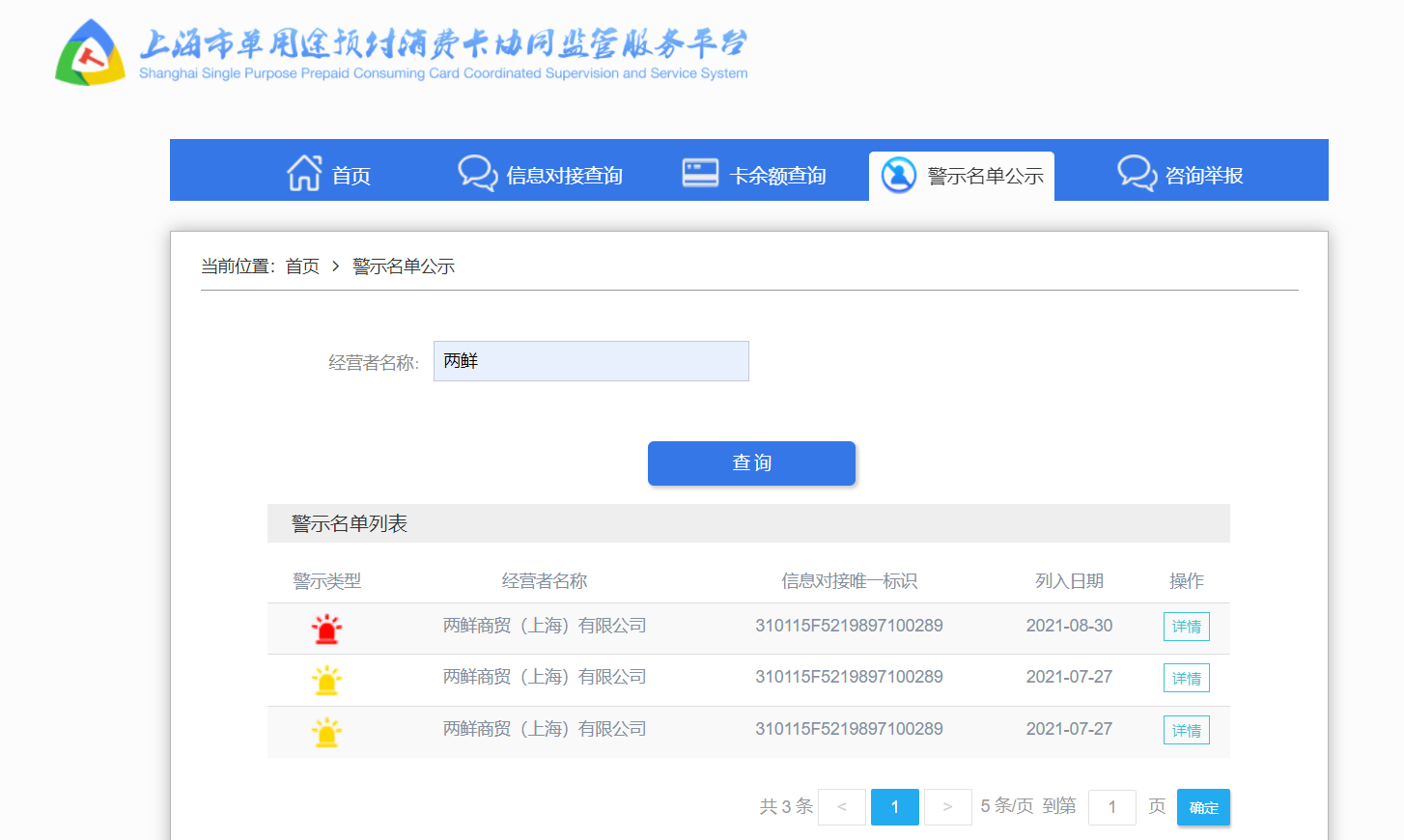Click 警示名单公示 in the breadcrumb
This screenshot has width=1404, height=840.
coord(404,266)
